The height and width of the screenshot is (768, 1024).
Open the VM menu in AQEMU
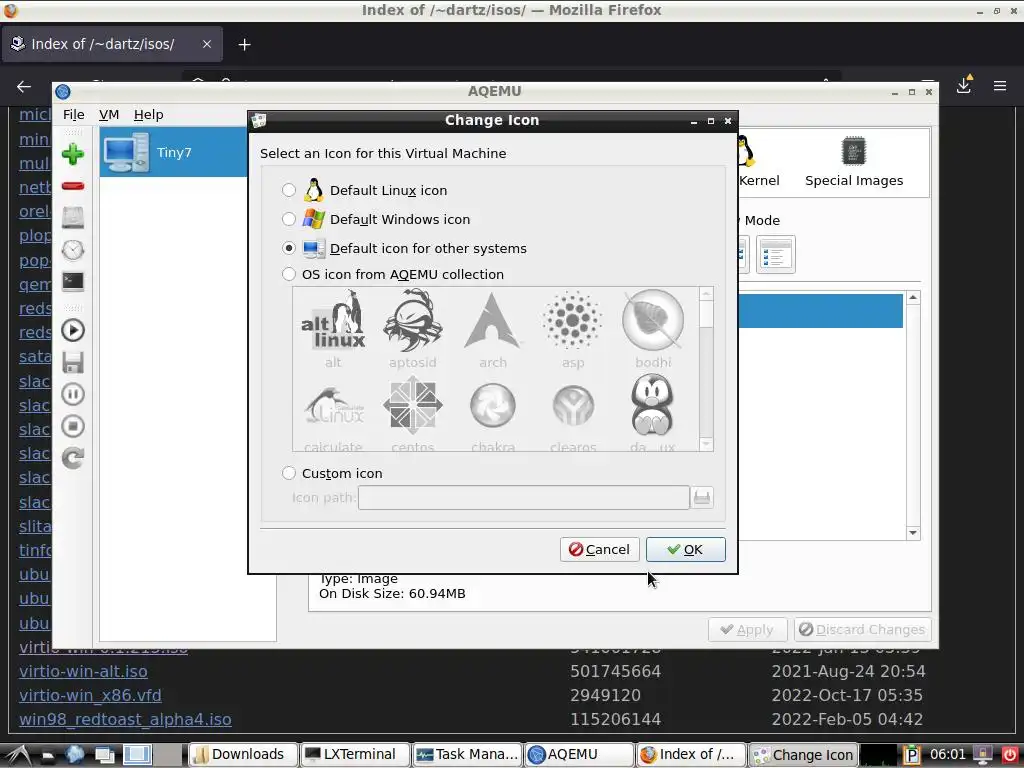pos(108,114)
